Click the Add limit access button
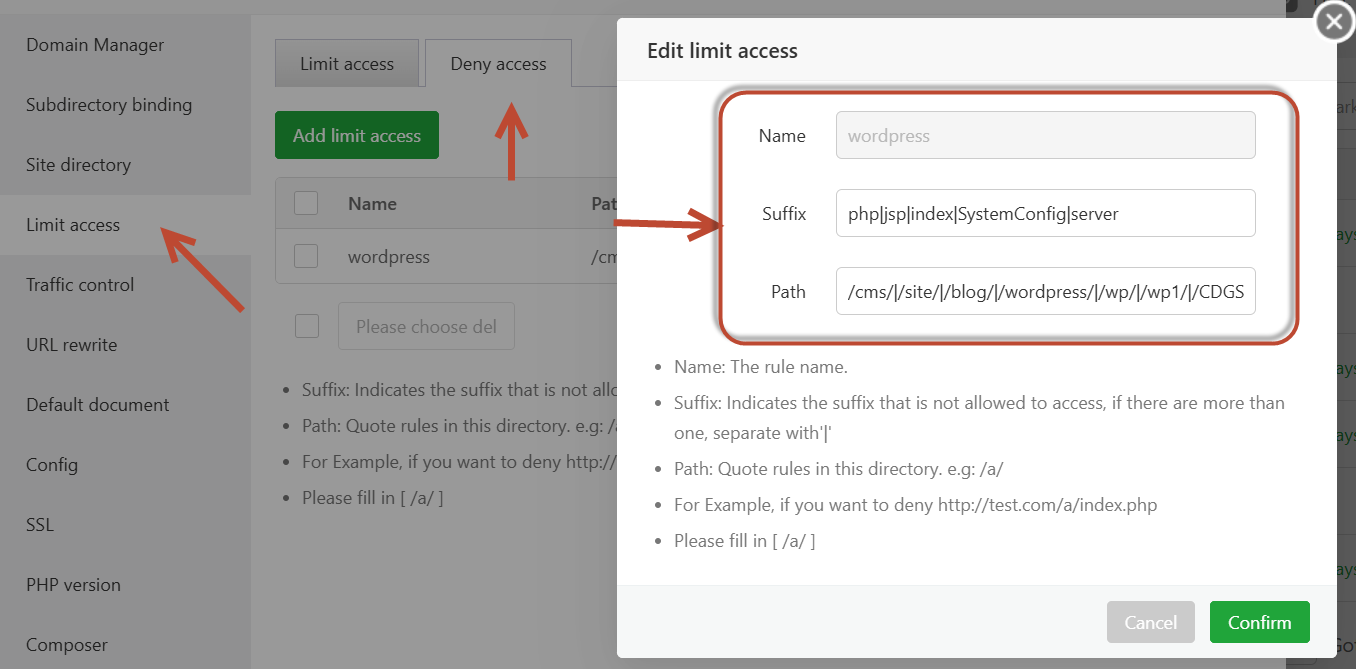The height and width of the screenshot is (669, 1356). [x=357, y=135]
